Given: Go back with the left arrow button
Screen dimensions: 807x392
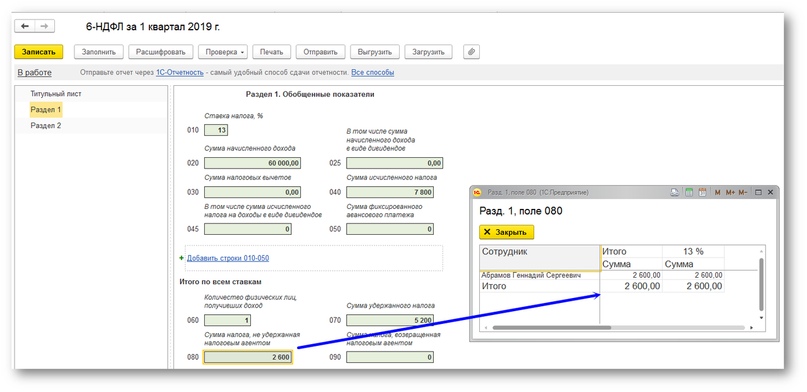Looking at the screenshot, I should coord(25,26).
